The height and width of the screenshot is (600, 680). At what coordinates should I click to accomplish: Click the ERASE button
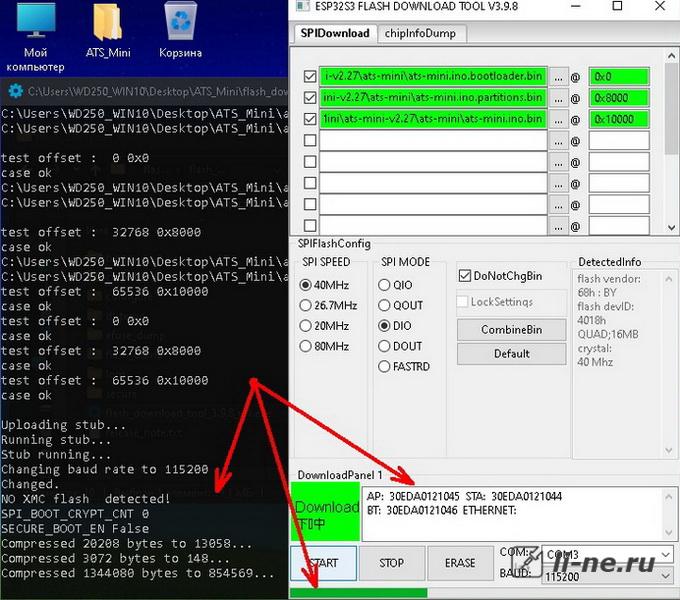(x=460, y=563)
